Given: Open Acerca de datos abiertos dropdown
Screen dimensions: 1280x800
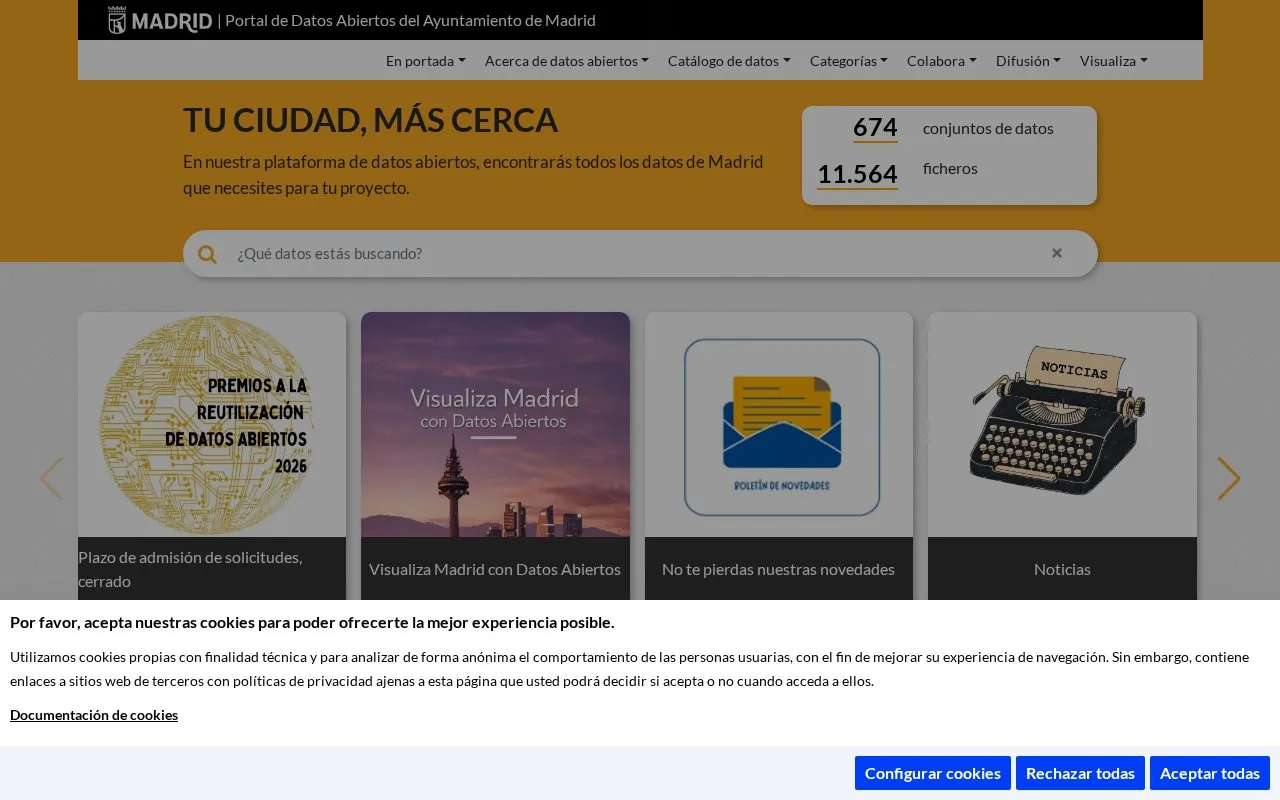Looking at the screenshot, I should [567, 61].
